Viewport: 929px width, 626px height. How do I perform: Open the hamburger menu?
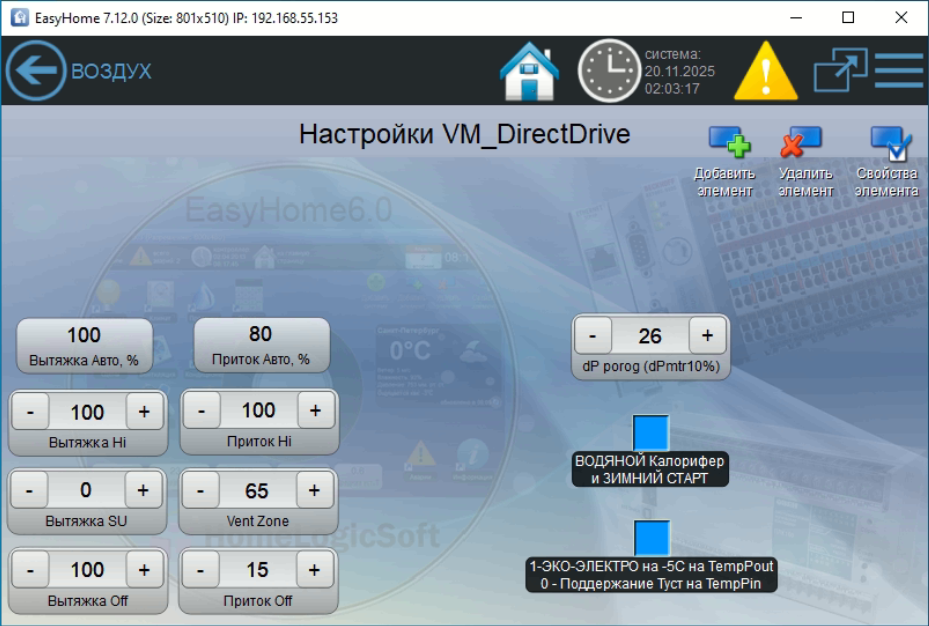point(899,71)
